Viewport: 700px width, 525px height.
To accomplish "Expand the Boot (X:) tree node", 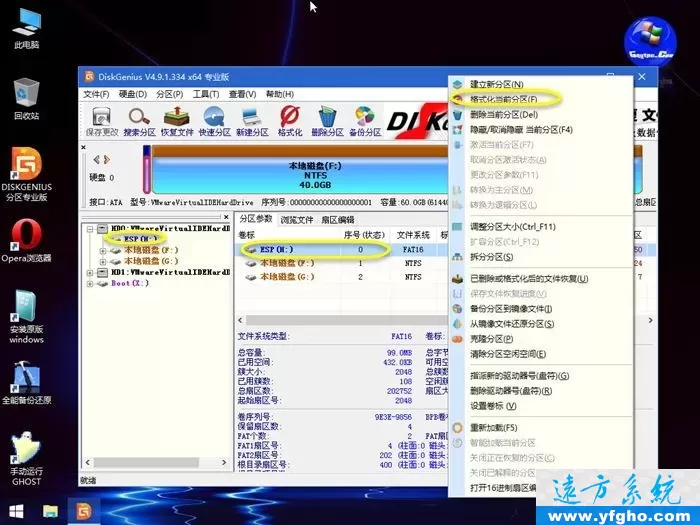I will 90,283.
